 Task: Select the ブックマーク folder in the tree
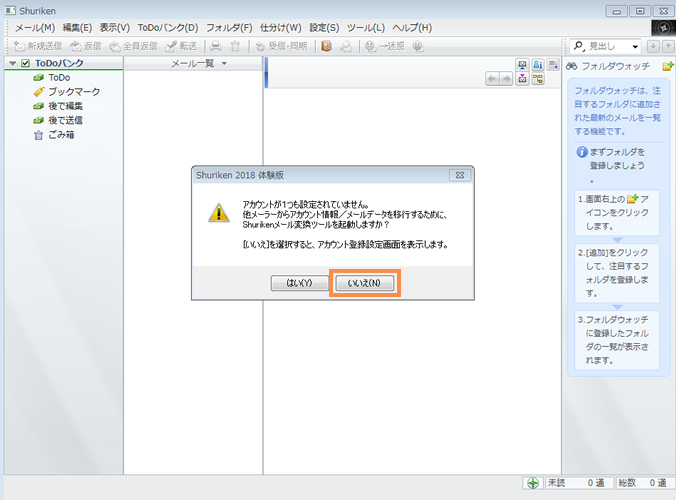pos(73,91)
